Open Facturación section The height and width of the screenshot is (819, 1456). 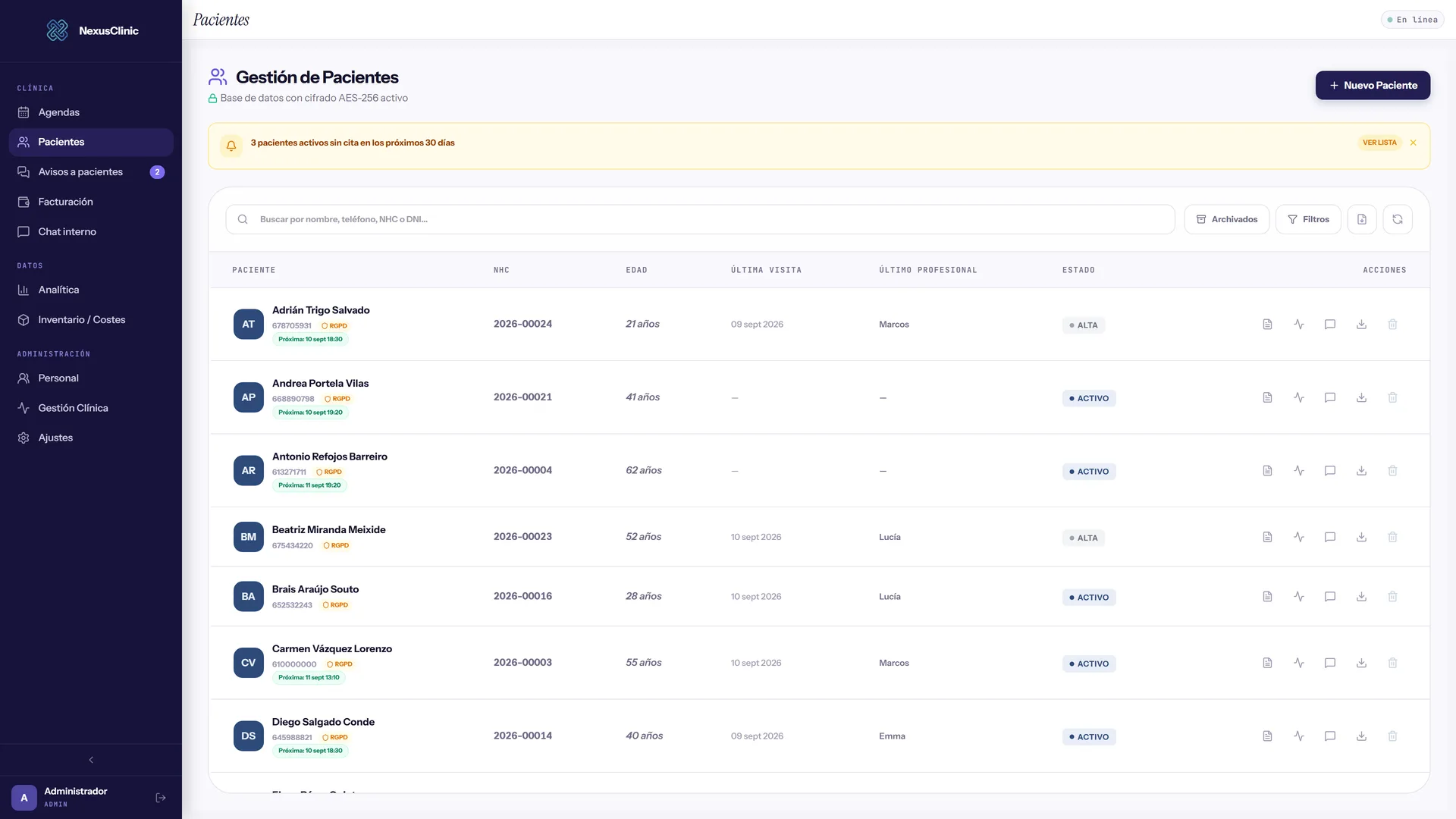coord(91,202)
